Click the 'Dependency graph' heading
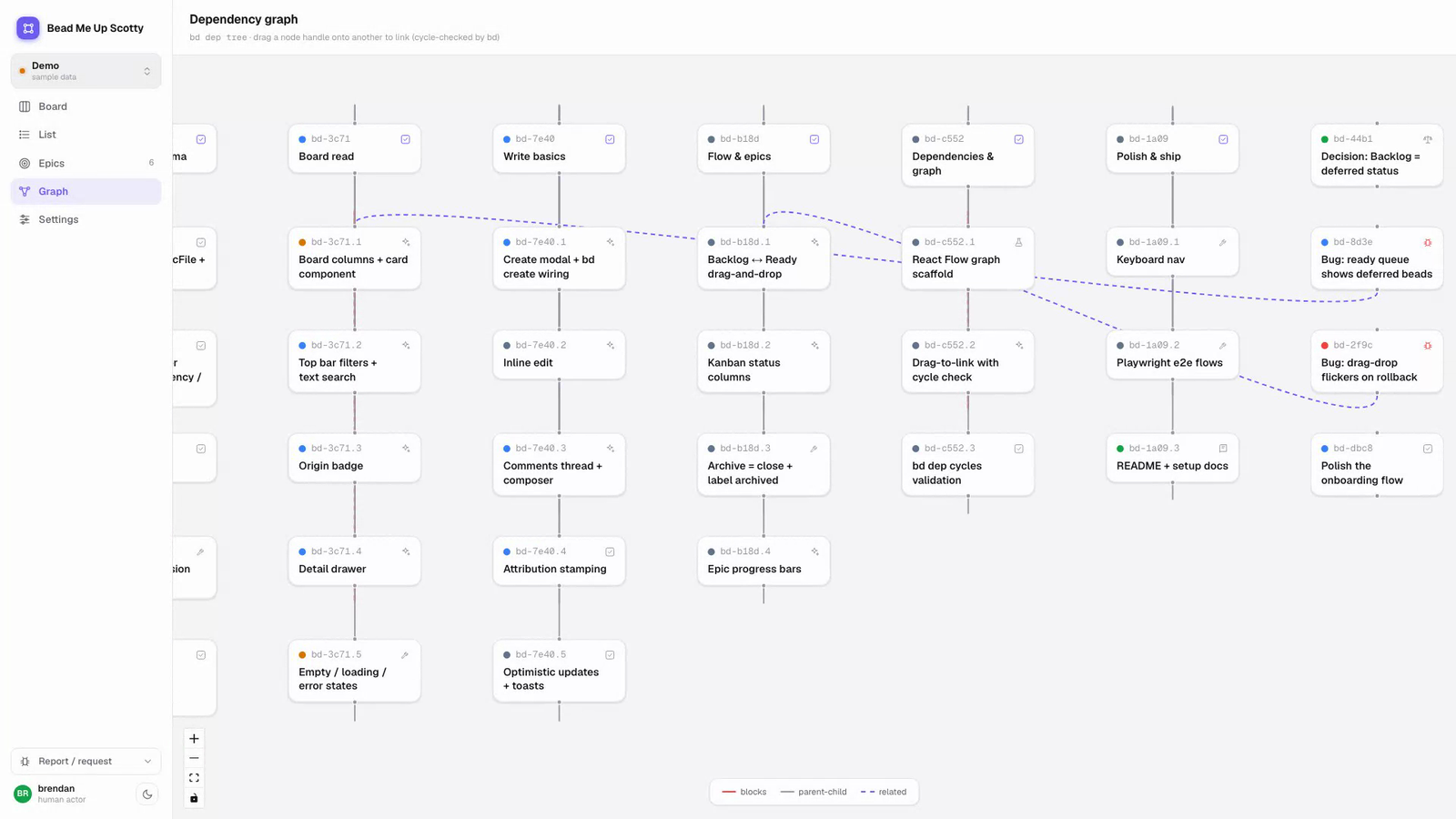This screenshot has height=819, width=1456. (244, 19)
